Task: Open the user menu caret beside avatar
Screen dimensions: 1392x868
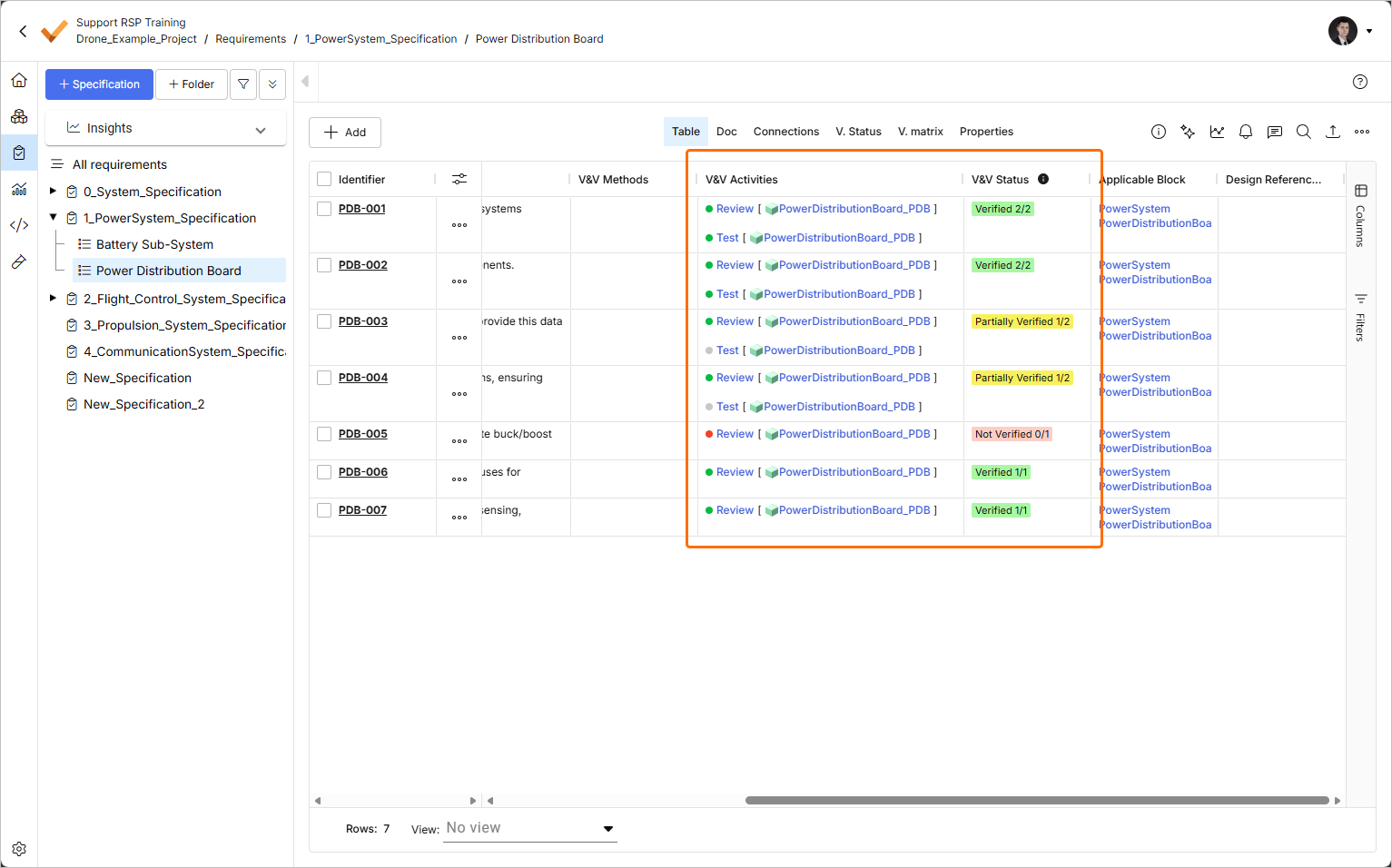Action: (x=1369, y=31)
